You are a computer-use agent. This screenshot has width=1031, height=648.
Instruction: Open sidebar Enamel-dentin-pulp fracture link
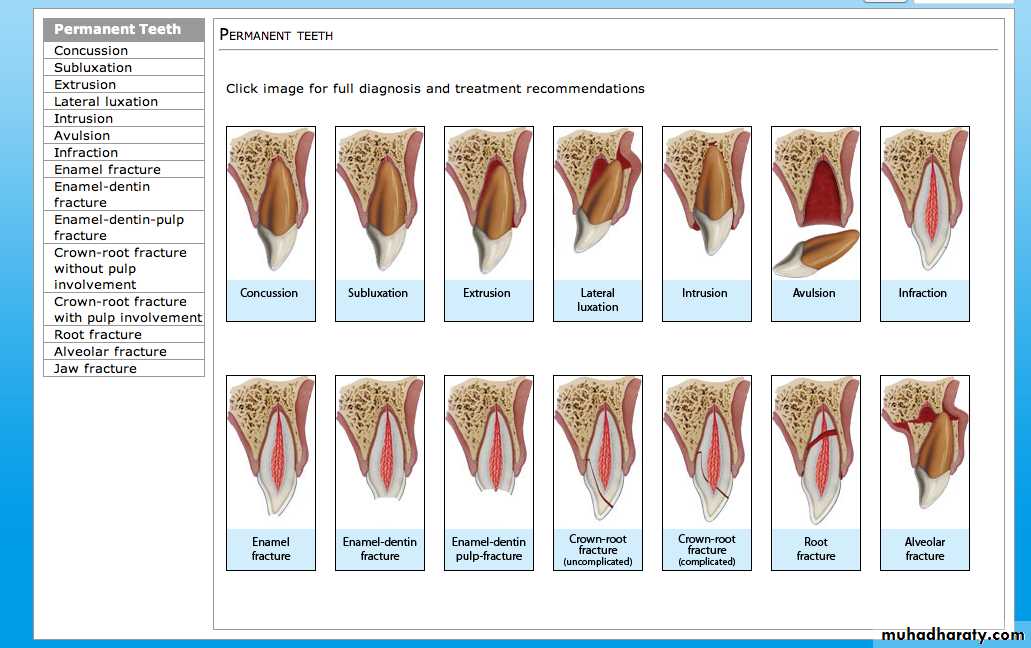[119, 227]
